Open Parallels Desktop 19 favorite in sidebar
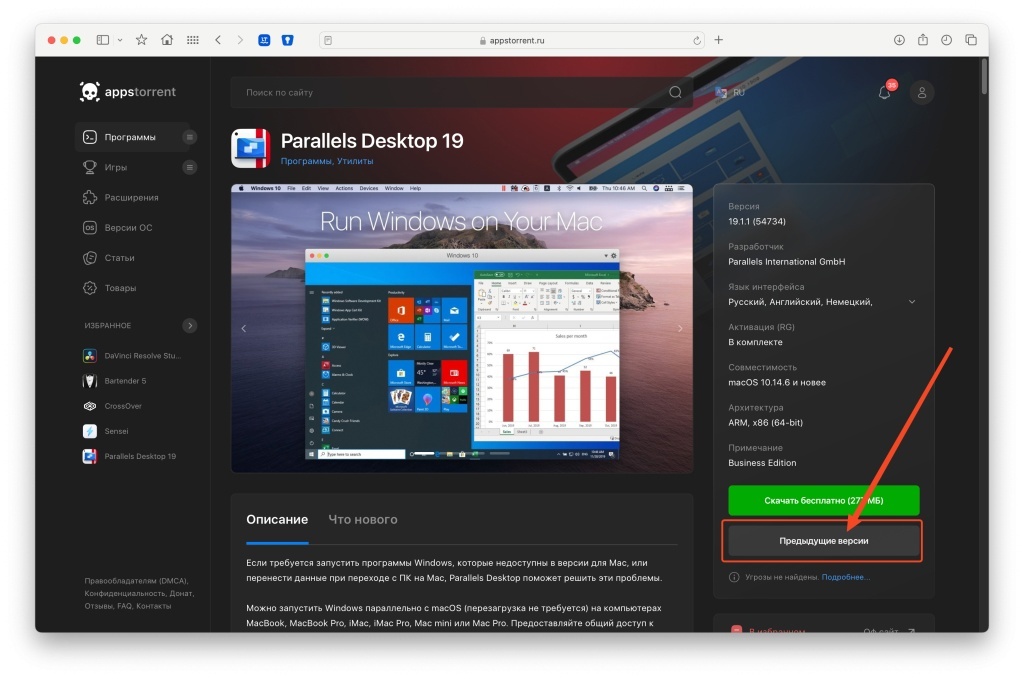This screenshot has height=679, width=1024. pyautogui.click(x=129, y=456)
